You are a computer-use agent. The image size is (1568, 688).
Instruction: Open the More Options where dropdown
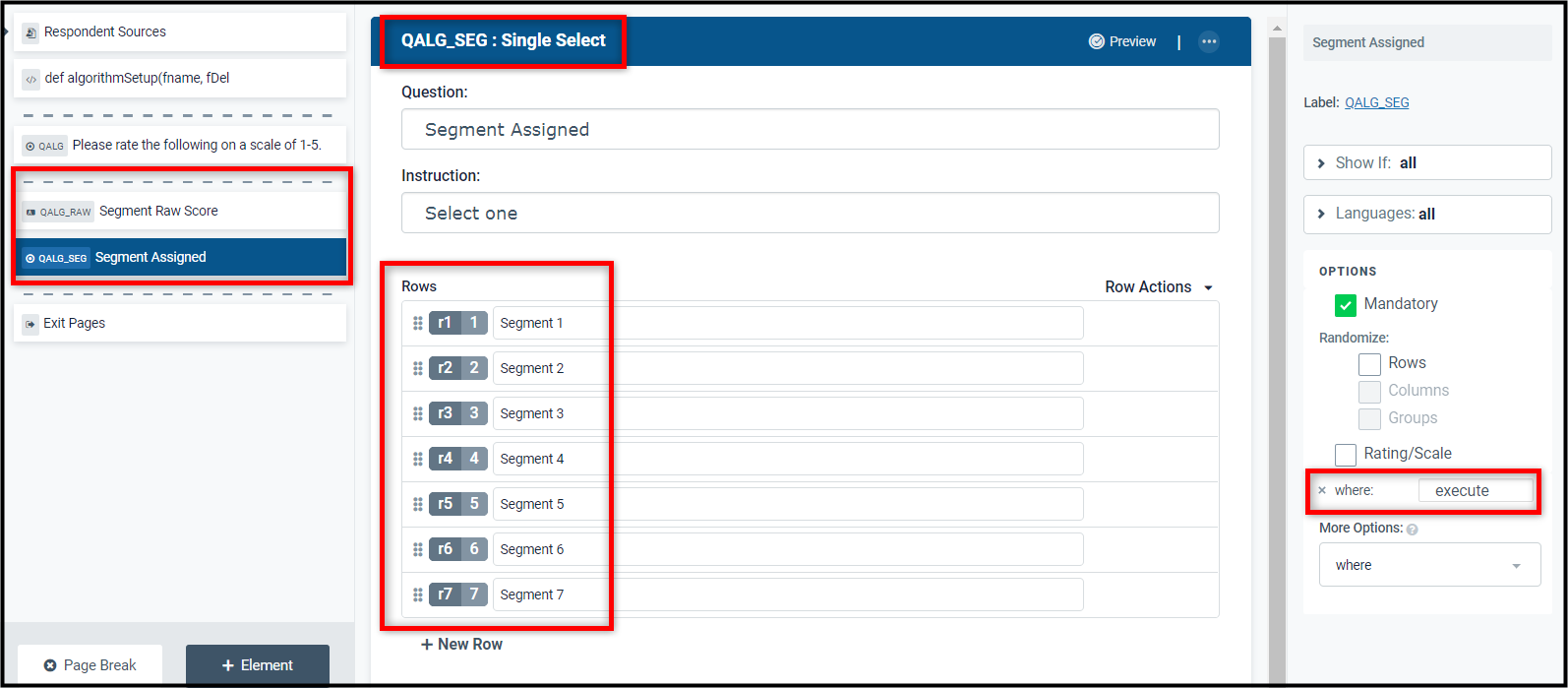pos(1429,565)
